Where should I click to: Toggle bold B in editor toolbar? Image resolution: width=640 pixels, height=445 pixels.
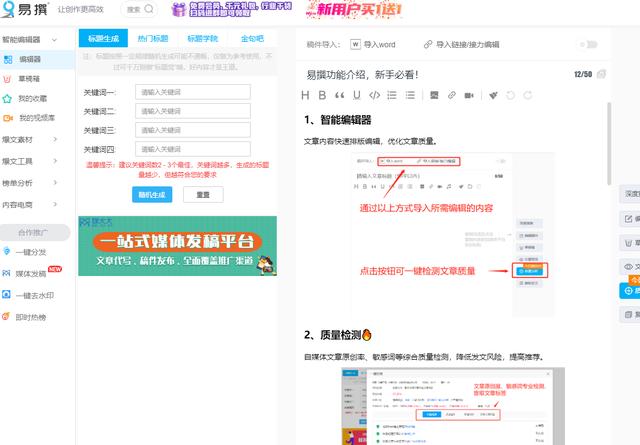point(322,95)
